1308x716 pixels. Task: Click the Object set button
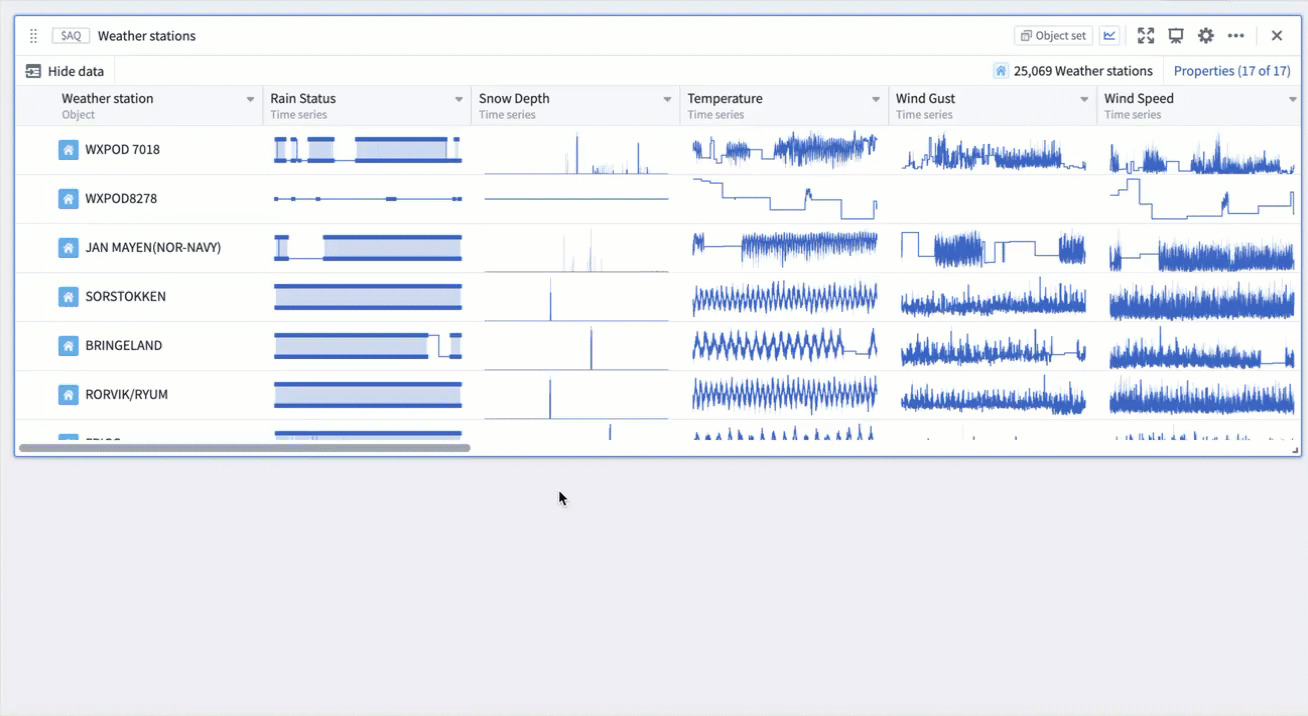click(x=1053, y=36)
